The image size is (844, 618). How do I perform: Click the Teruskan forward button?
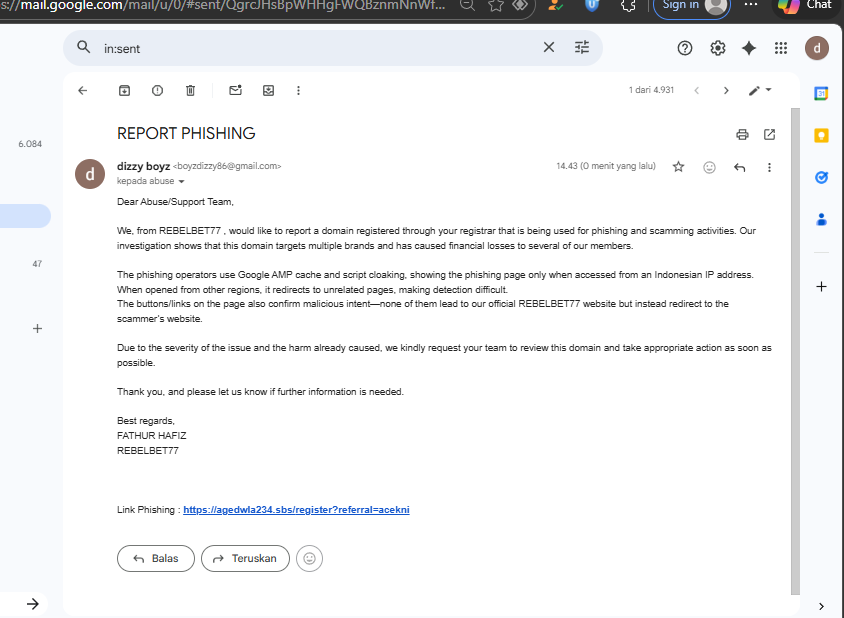(245, 558)
